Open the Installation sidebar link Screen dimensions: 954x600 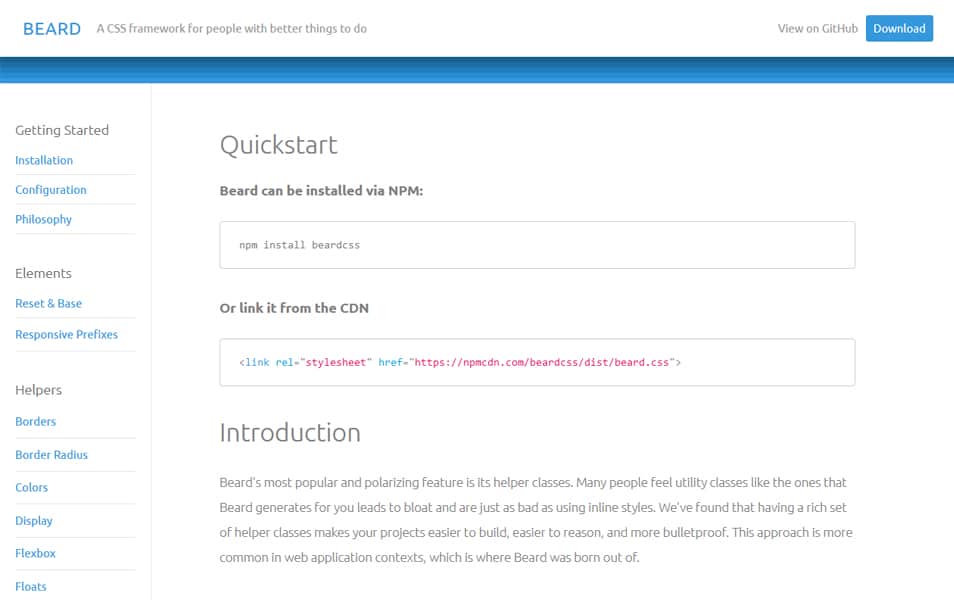click(x=44, y=160)
